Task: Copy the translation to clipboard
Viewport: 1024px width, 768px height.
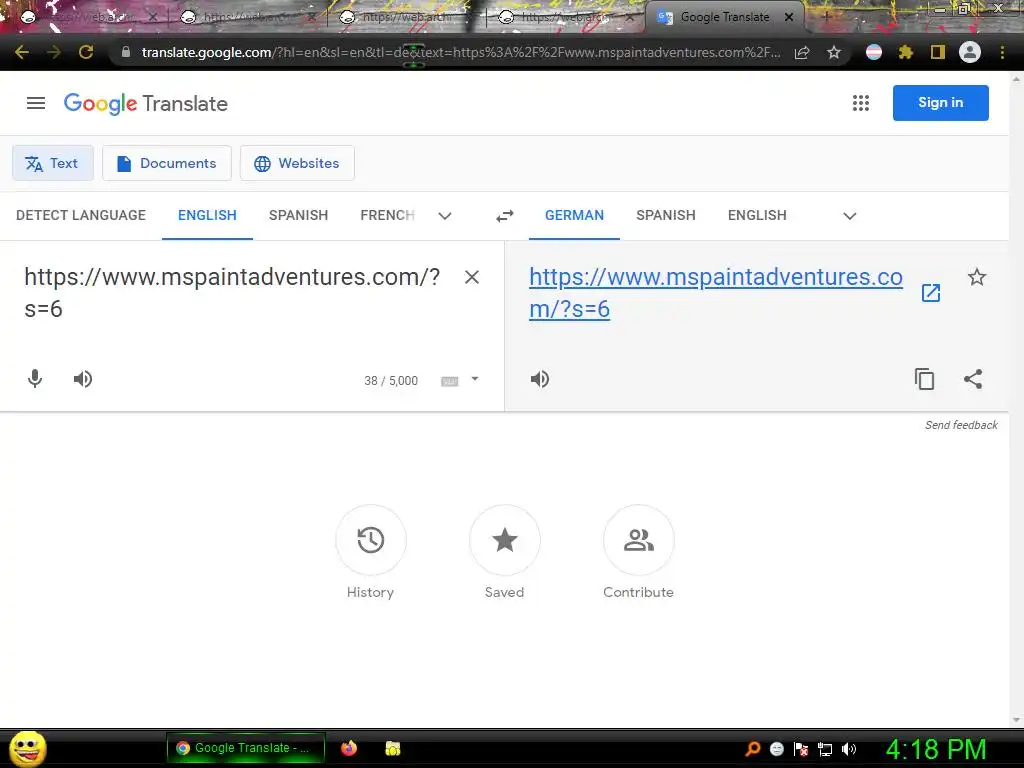Action: point(924,379)
